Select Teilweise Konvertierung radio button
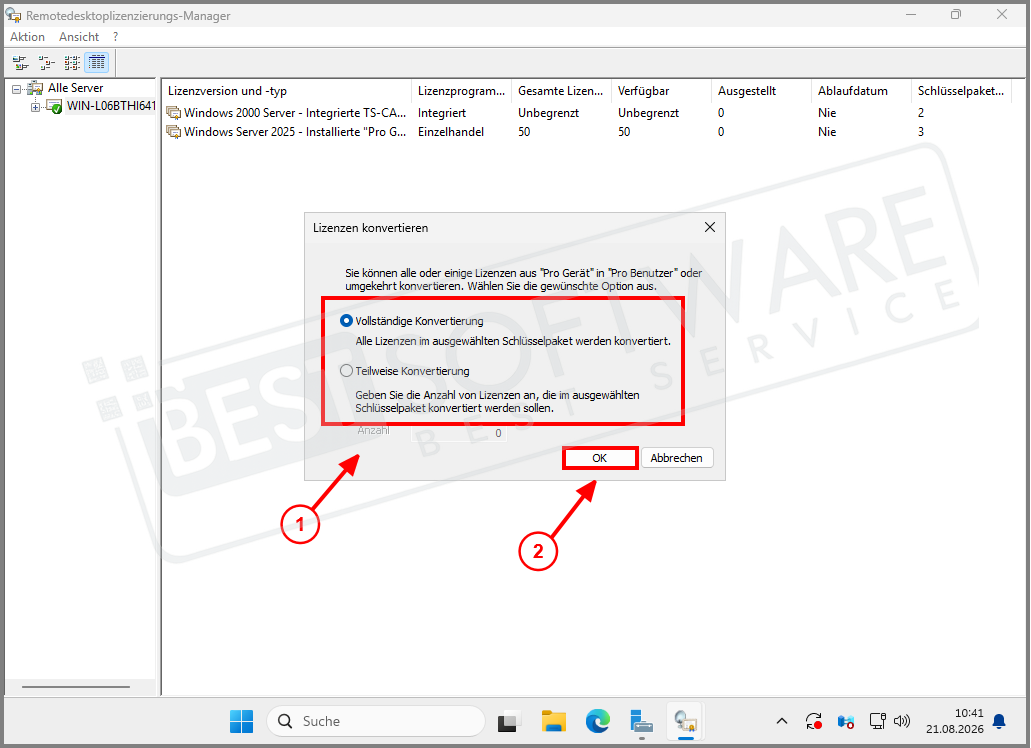 coord(347,371)
